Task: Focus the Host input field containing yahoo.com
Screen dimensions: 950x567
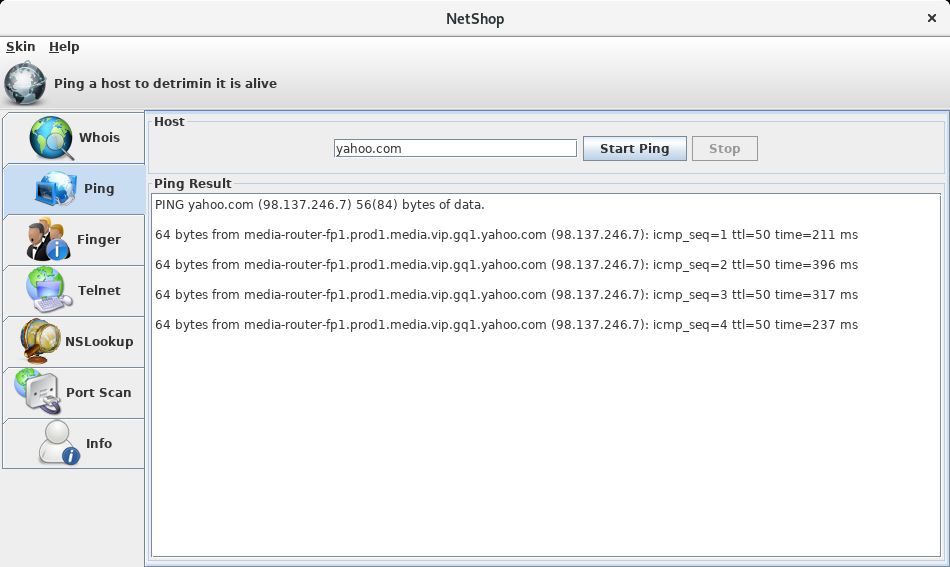Action: 455,148
